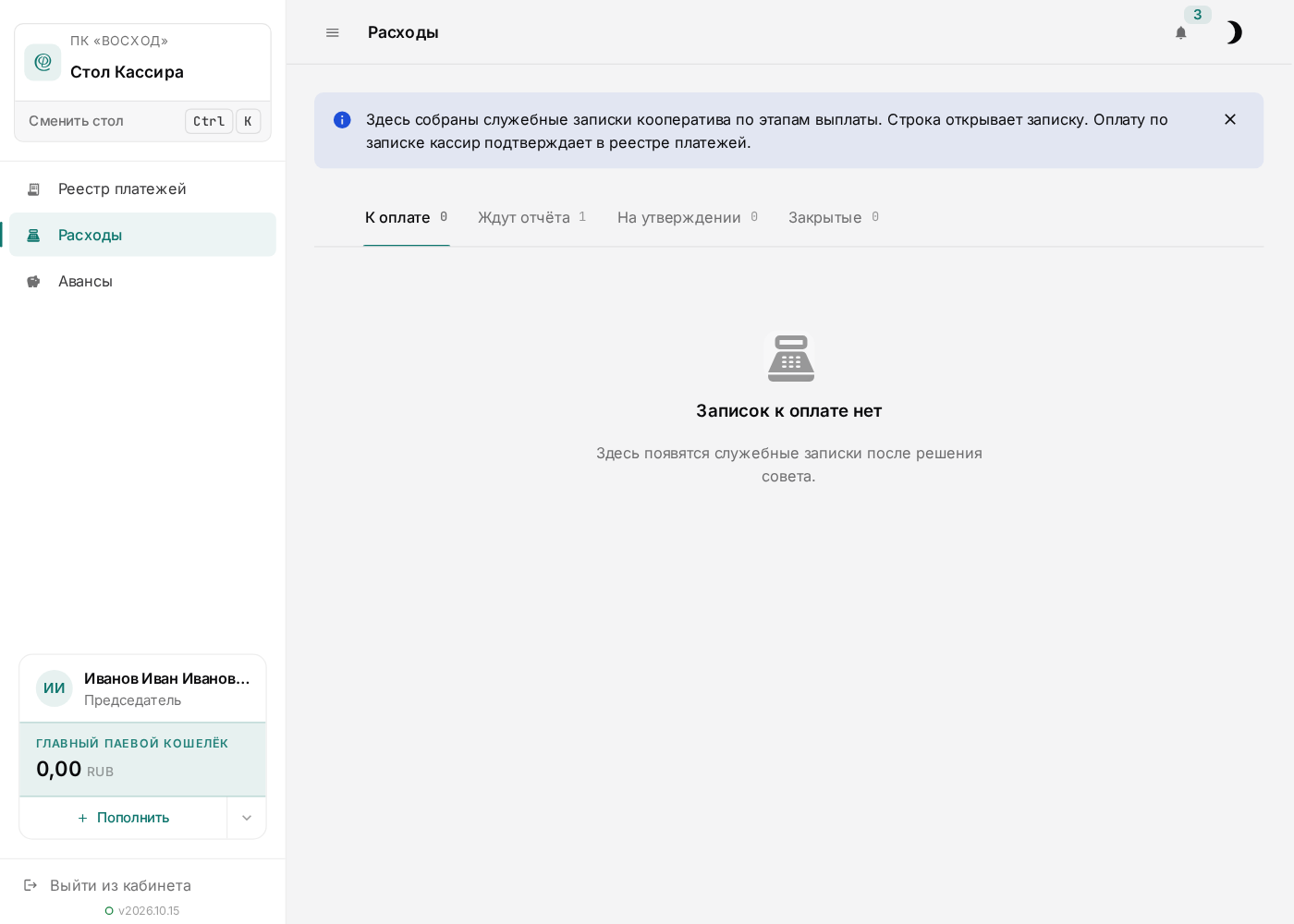Click the Расходы page header title
This screenshot has width=1294, height=924.
403,32
